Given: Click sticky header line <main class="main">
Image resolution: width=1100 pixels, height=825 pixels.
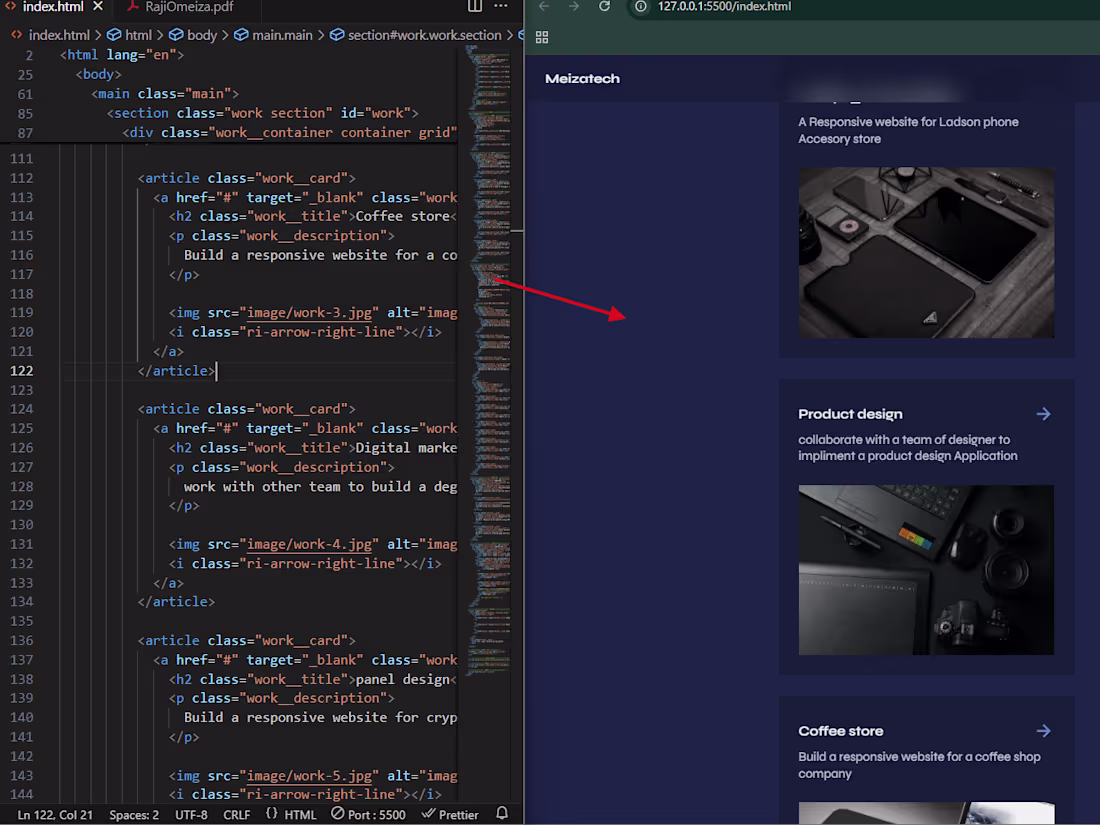Looking at the screenshot, I should coord(165,94).
